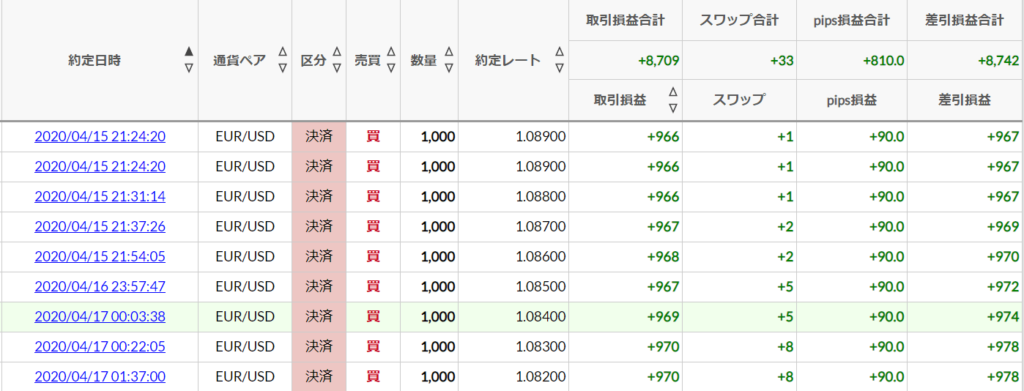The width and height of the screenshot is (1024, 391).
Task: Sort 売買 column ascending via up triangle
Action: tap(391, 52)
